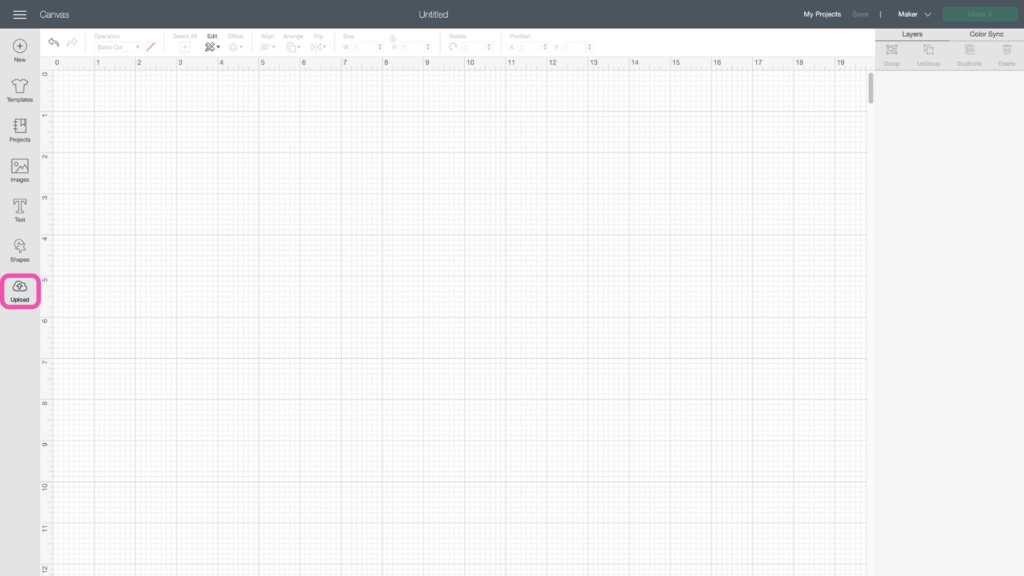Click the Position Y input field
1024x576 pixels.
tap(574, 47)
